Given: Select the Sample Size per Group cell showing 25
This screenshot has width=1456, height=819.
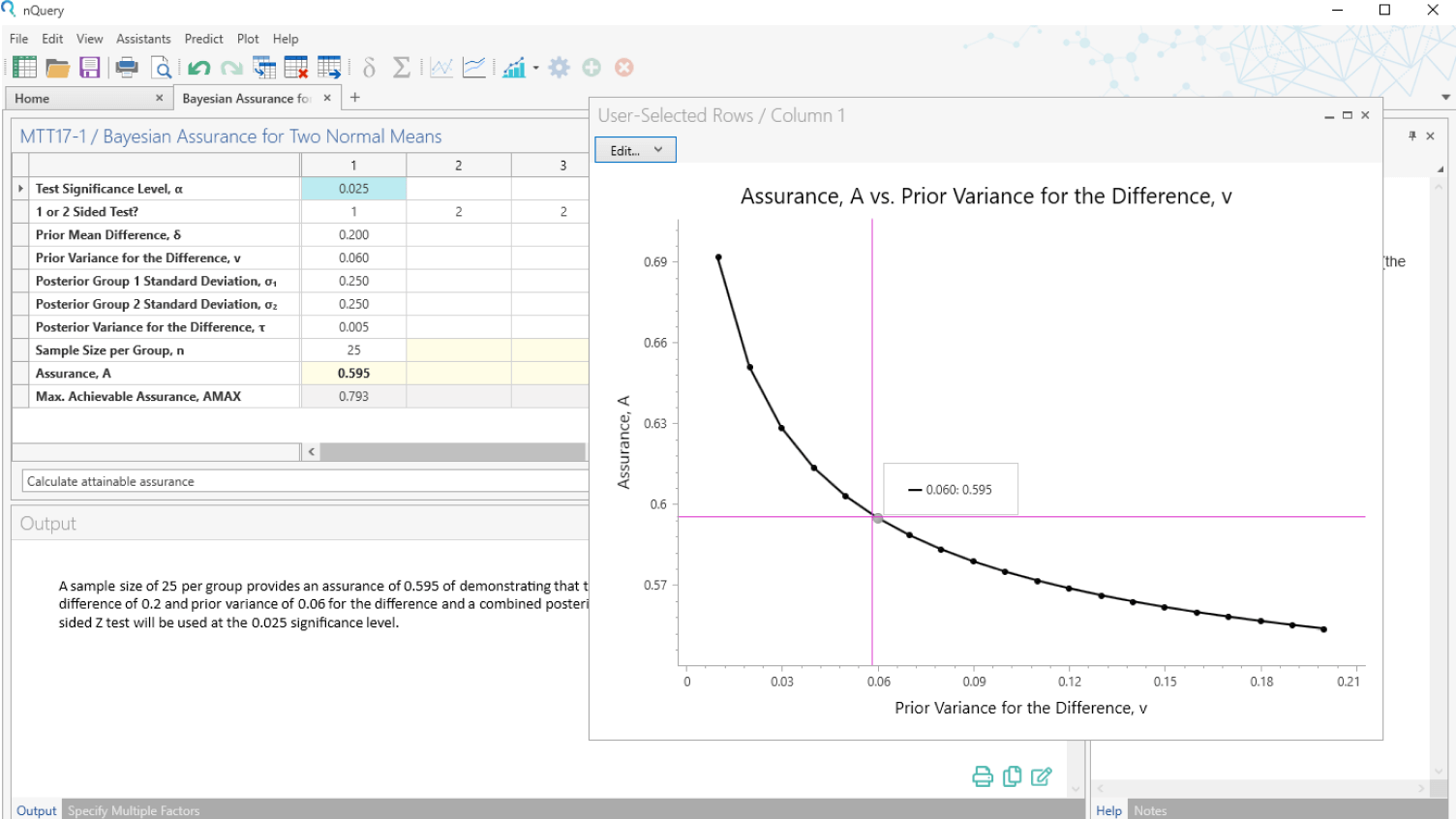Looking at the screenshot, I should (353, 349).
